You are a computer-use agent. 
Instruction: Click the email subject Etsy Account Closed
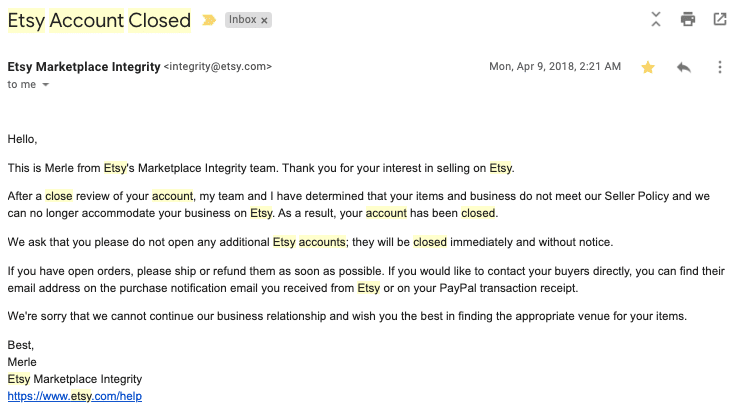[x=99, y=20]
